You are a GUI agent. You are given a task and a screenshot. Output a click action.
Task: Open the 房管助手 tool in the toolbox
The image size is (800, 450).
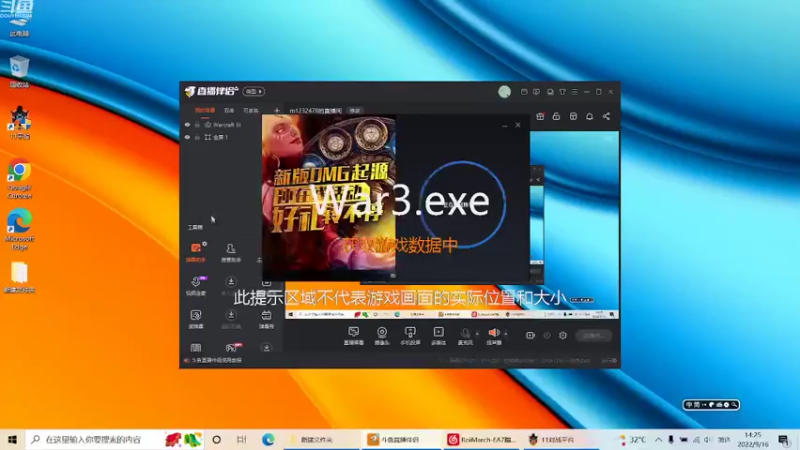click(231, 253)
